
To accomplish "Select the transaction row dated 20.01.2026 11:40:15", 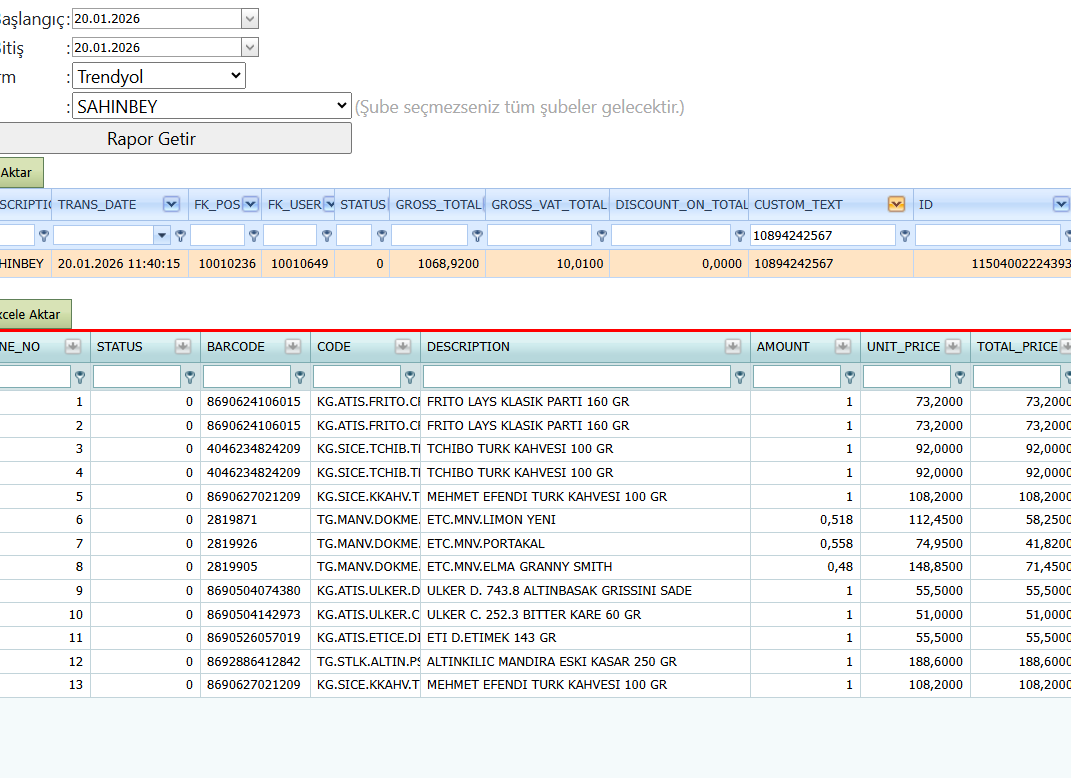I will point(536,264).
